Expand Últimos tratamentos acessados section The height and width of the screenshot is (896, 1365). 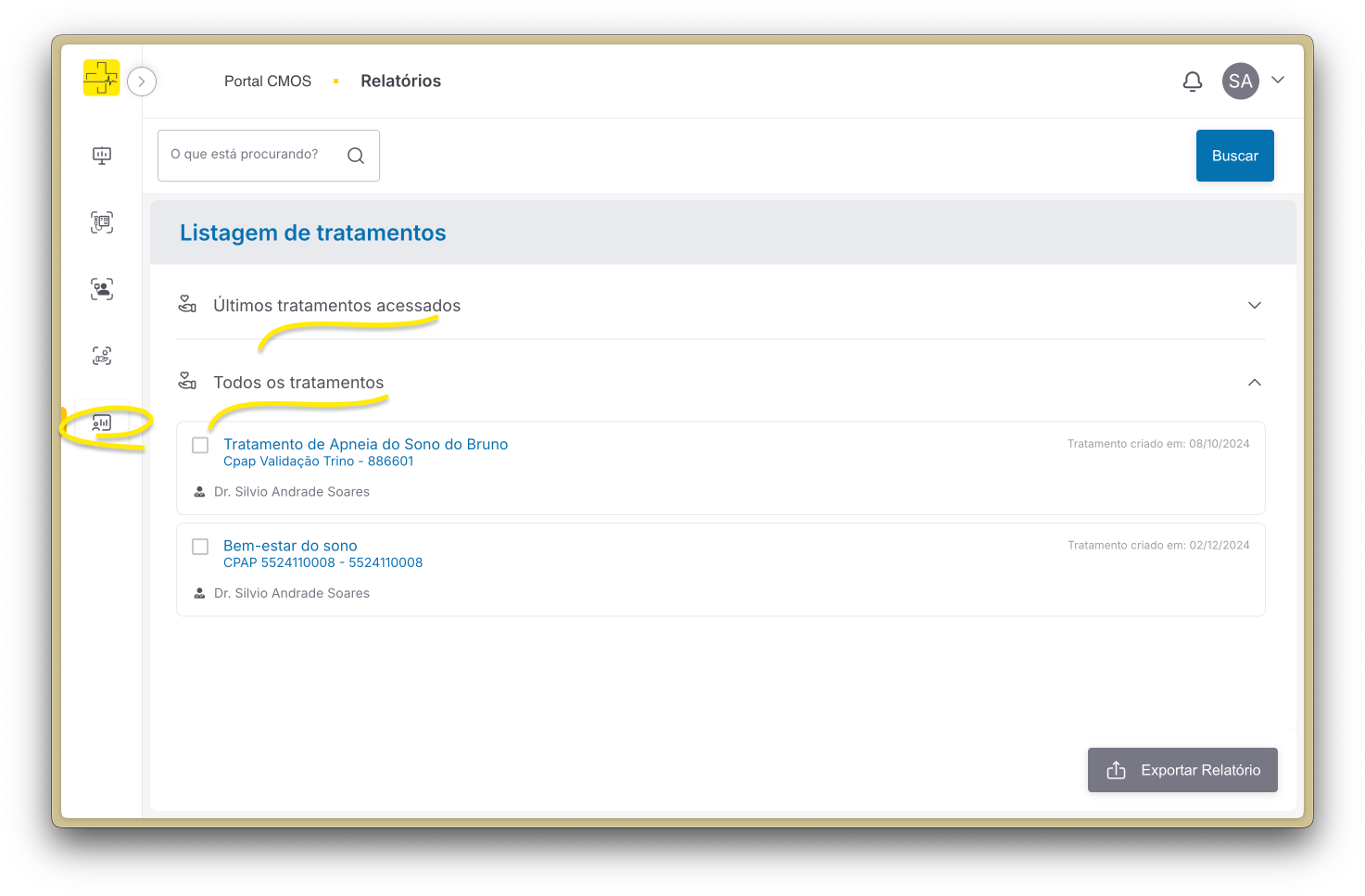pyautogui.click(x=1254, y=306)
